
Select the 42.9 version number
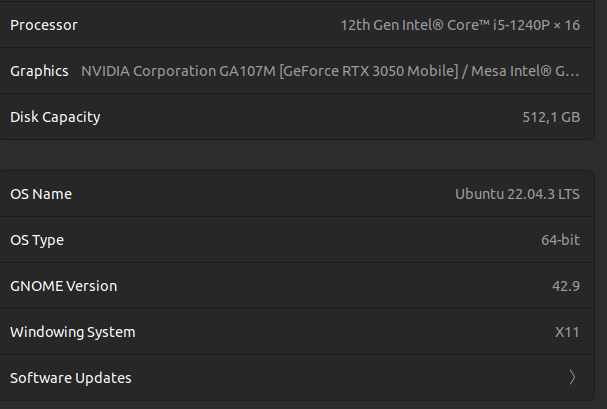[565, 286]
